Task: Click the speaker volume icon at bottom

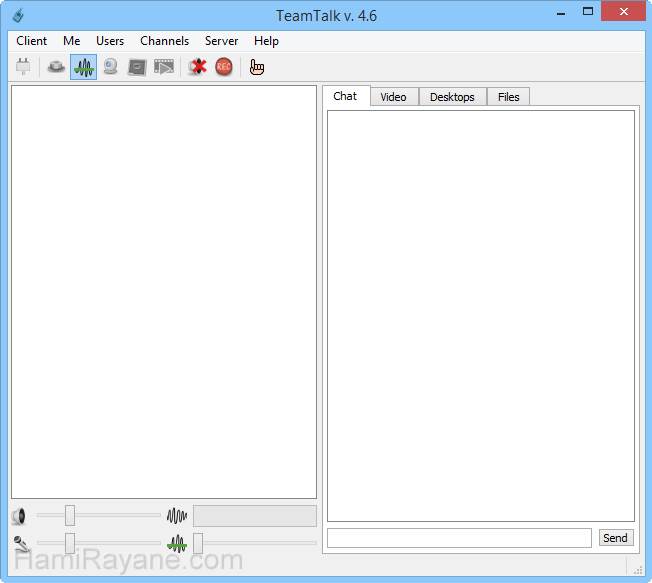Action: tap(19, 516)
